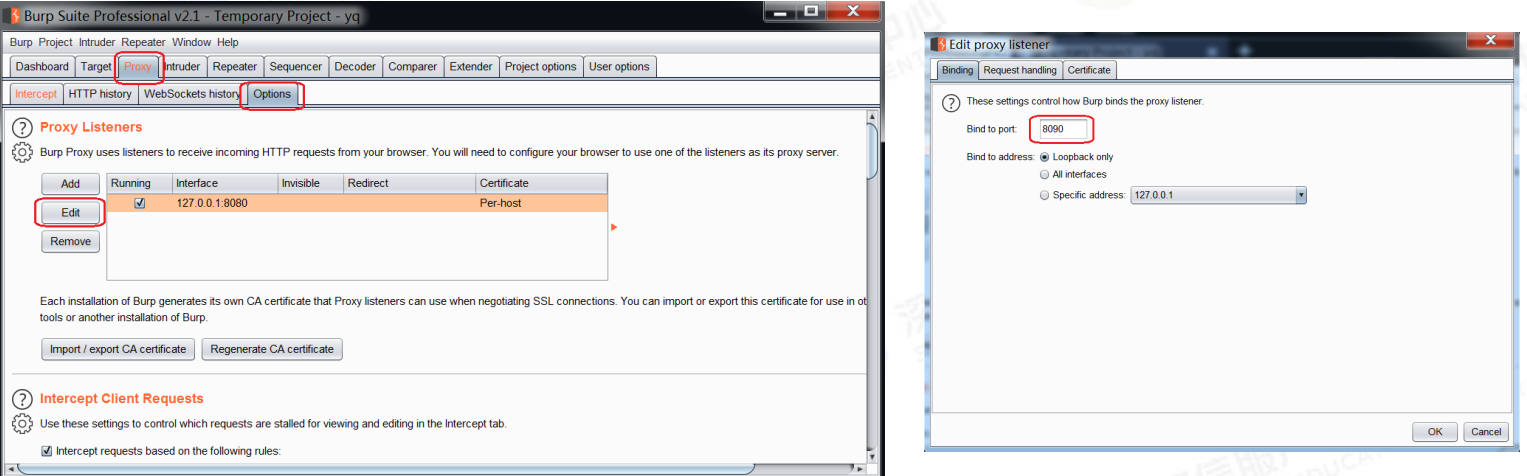The width and height of the screenshot is (1527, 476).
Task: Switch to Dashboard tab
Action: pos(42,67)
